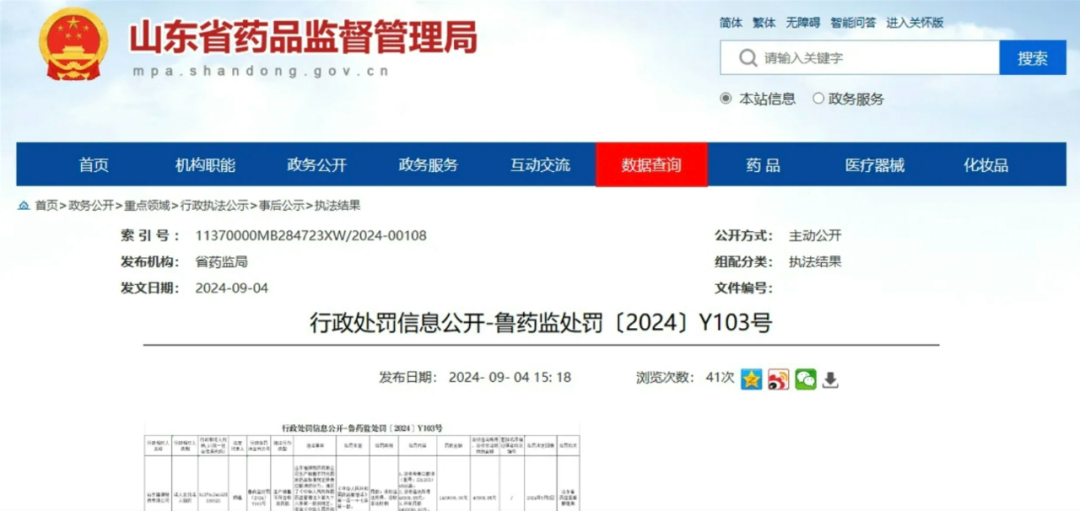Click the 主动公开 disclosure method text
This screenshot has height=511, width=1080.
tap(816, 236)
